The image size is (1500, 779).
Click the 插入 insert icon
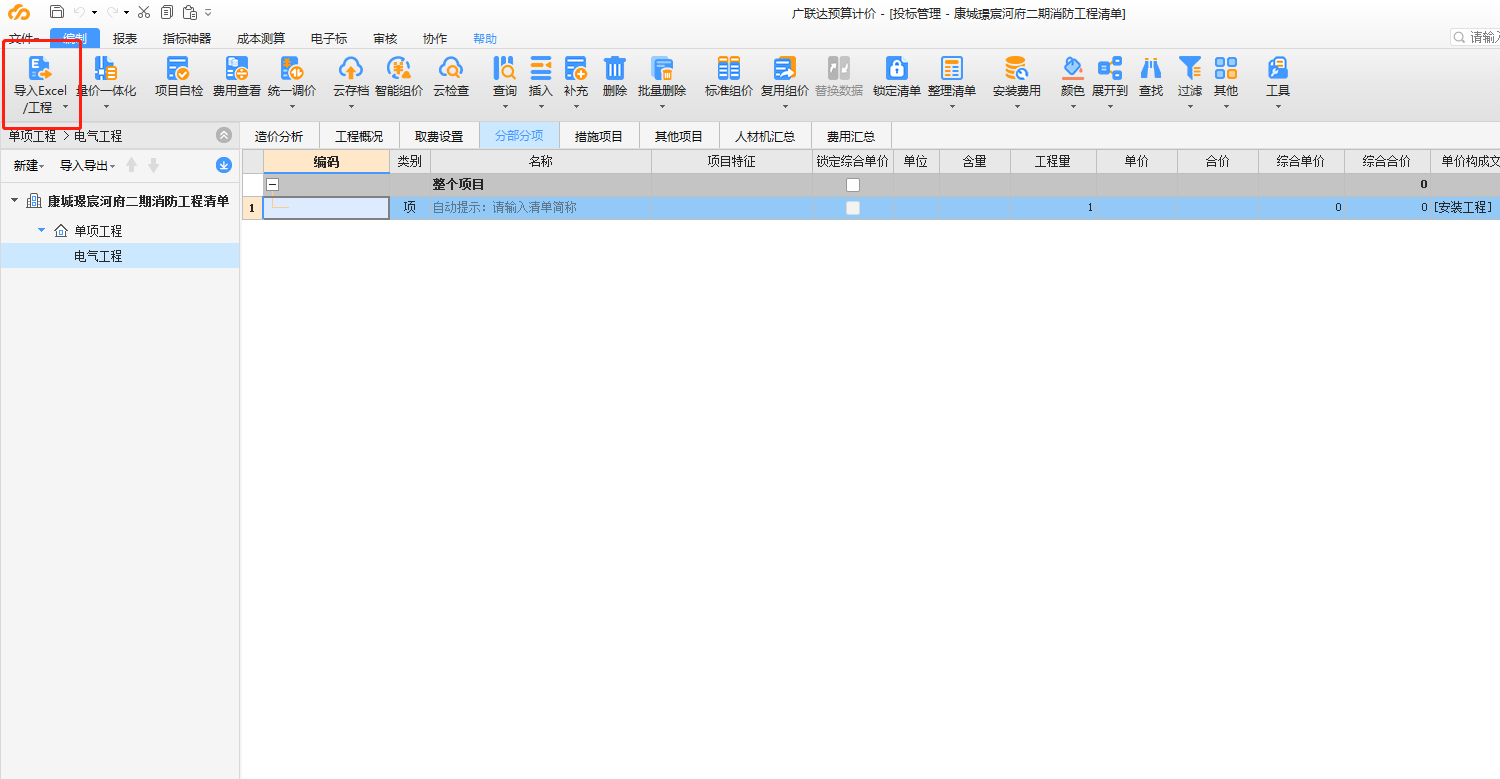coord(541,68)
